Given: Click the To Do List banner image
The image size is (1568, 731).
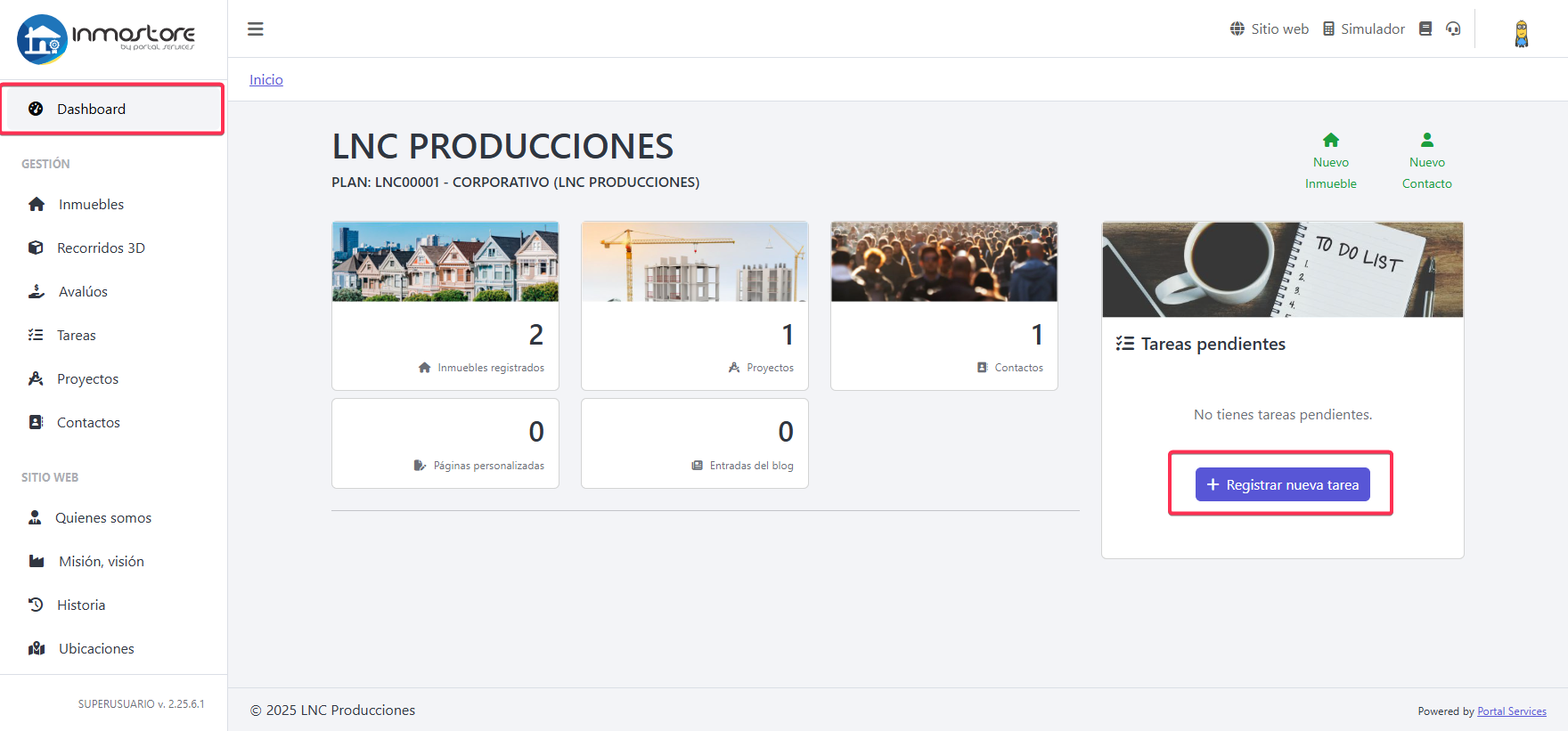Looking at the screenshot, I should (1283, 270).
